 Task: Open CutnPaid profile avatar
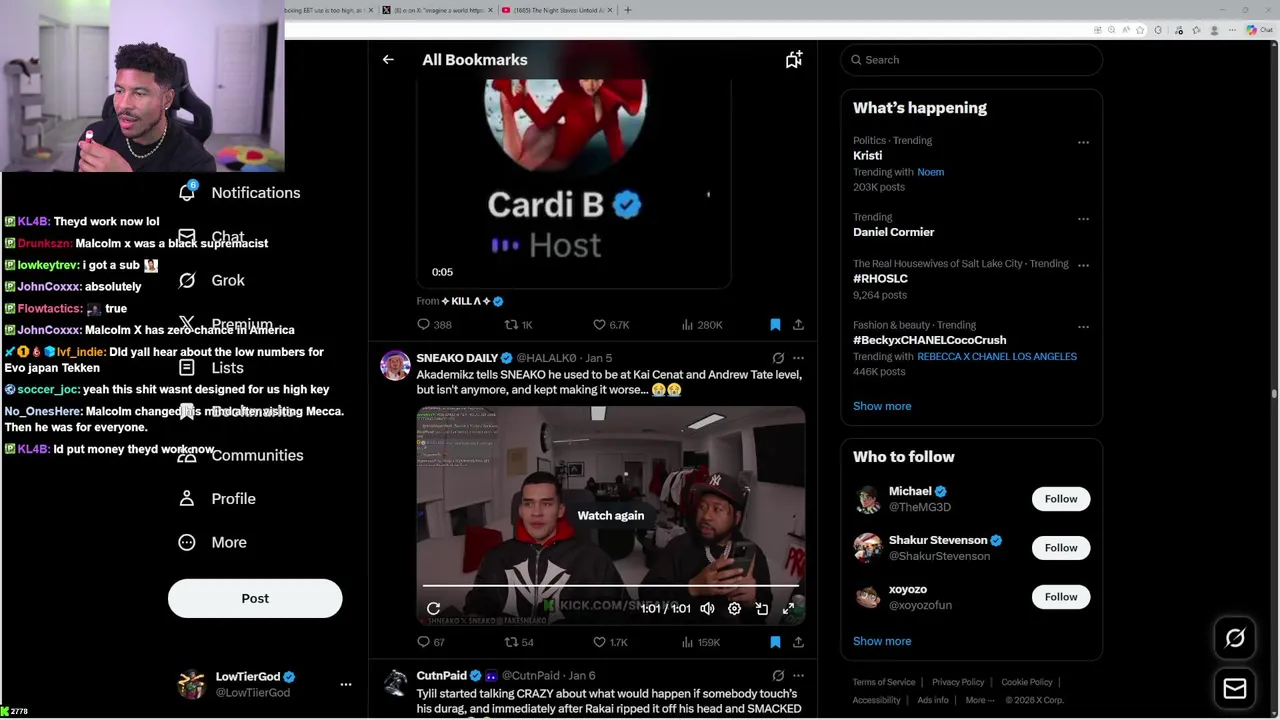[395, 683]
